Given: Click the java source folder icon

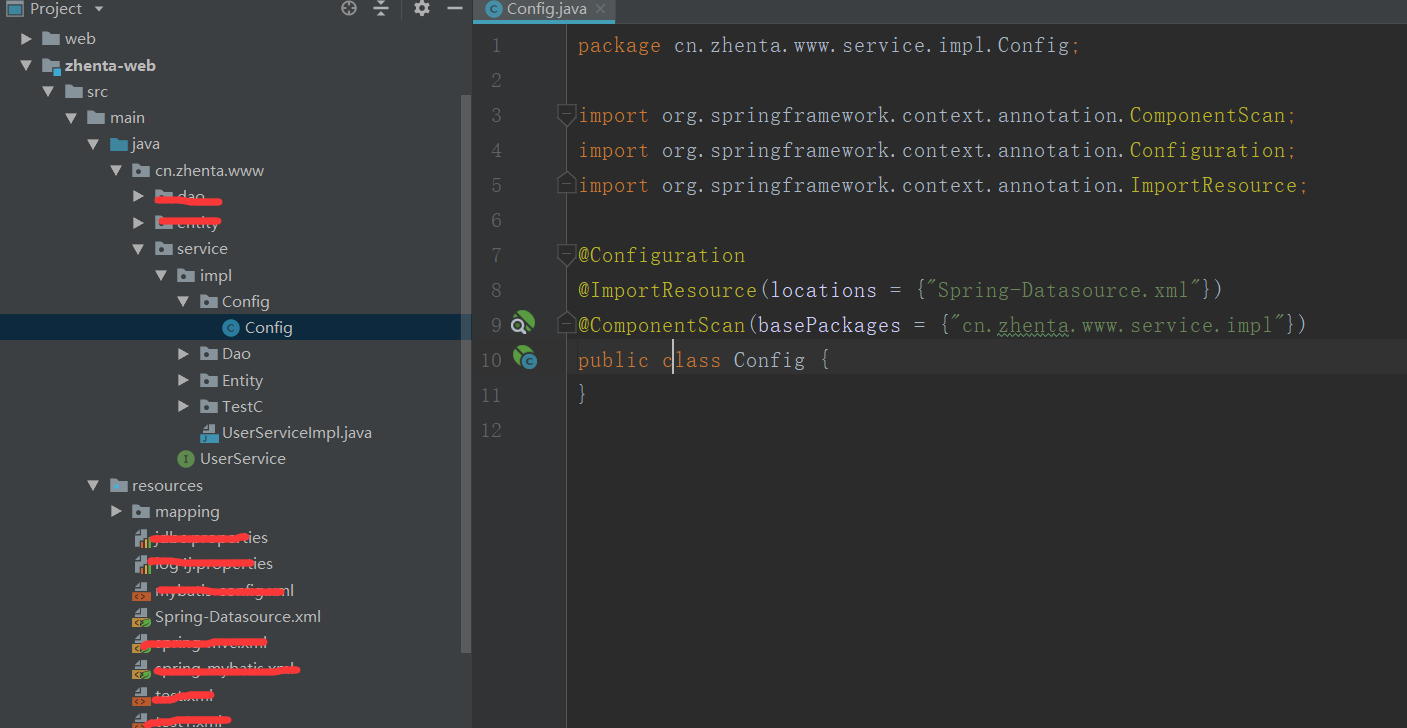Looking at the screenshot, I should click(119, 144).
